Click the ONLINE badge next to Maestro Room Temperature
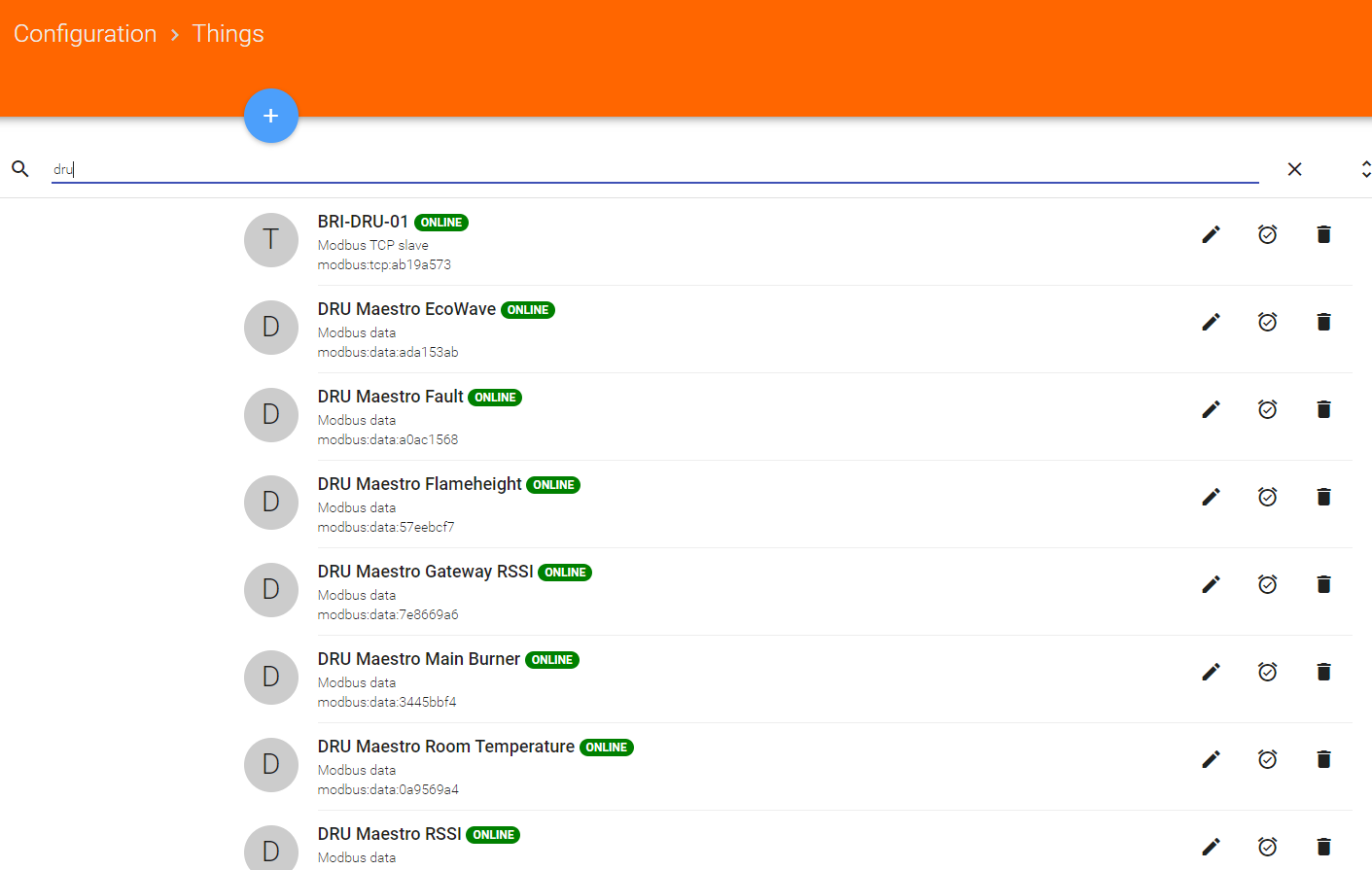 click(x=607, y=748)
